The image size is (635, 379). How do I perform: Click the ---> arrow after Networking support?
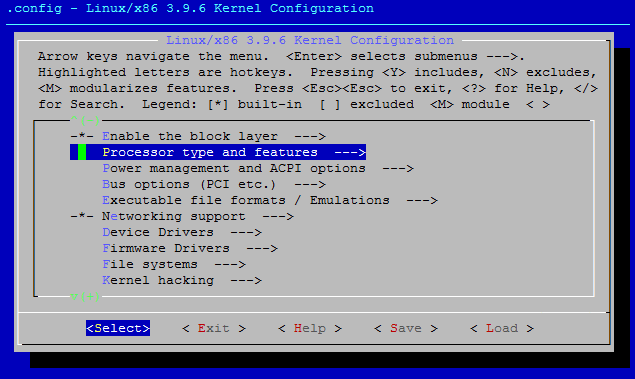[278, 216]
